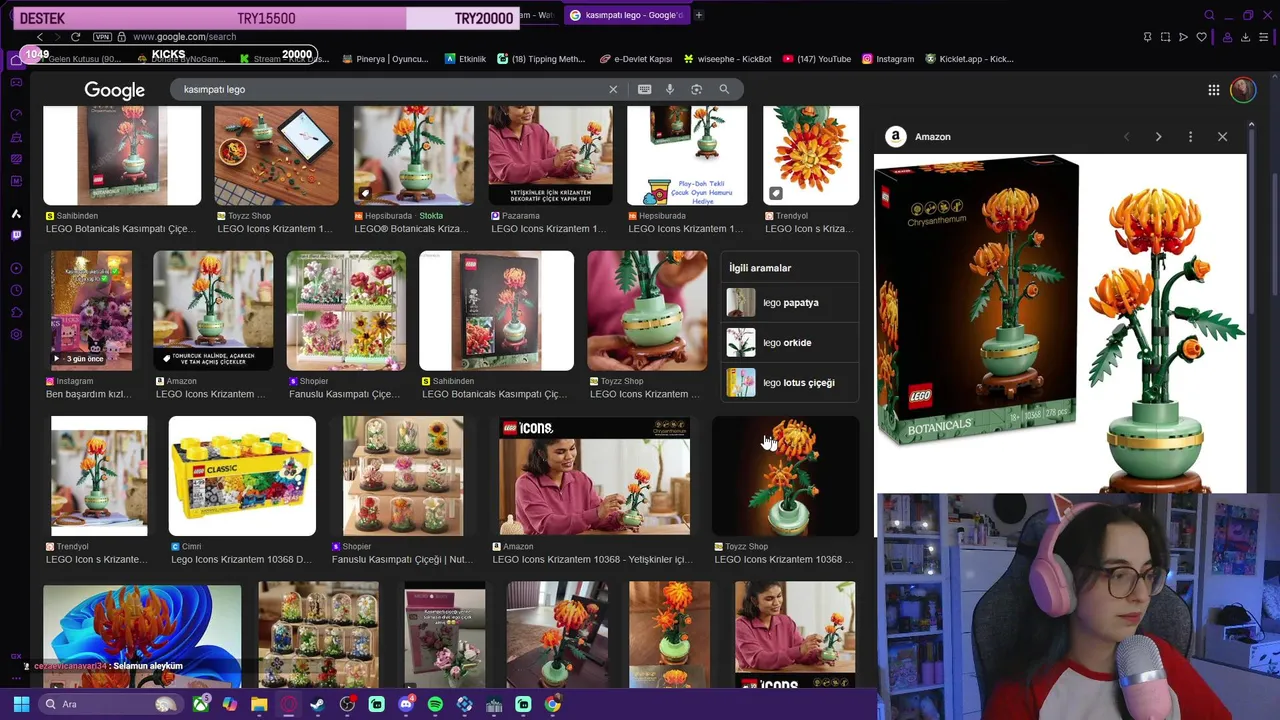Open the Google apps grid

pyautogui.click(x=1213, y=90)
